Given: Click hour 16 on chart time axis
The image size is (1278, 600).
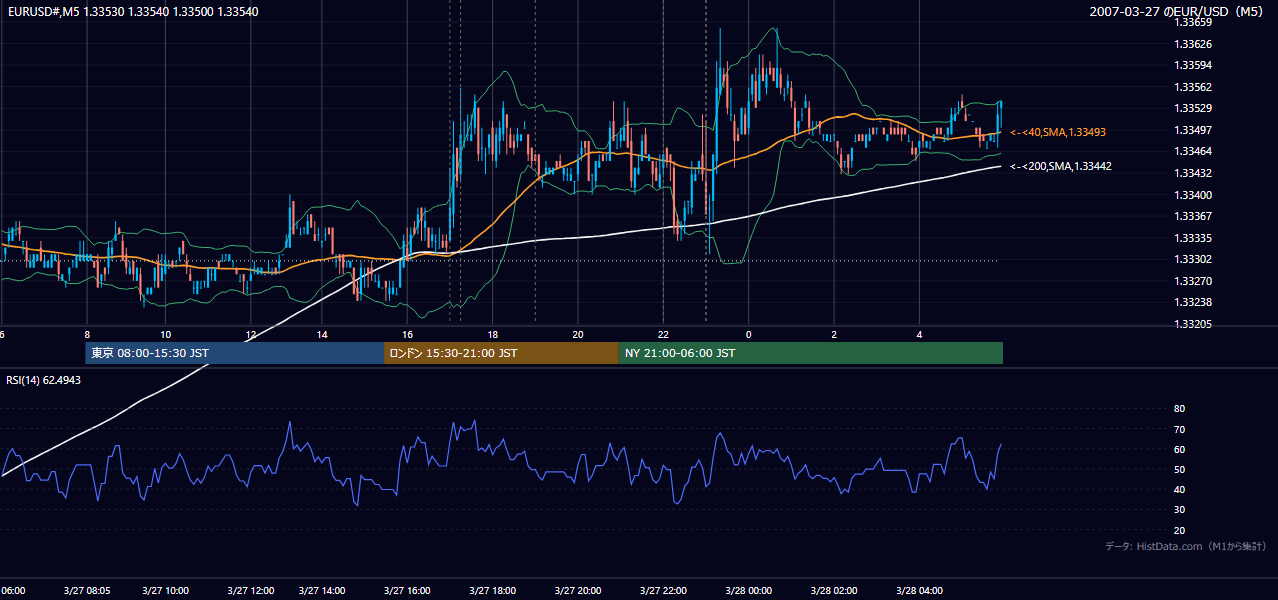Looking at the screenshot, I should click(x=407, y=334).
